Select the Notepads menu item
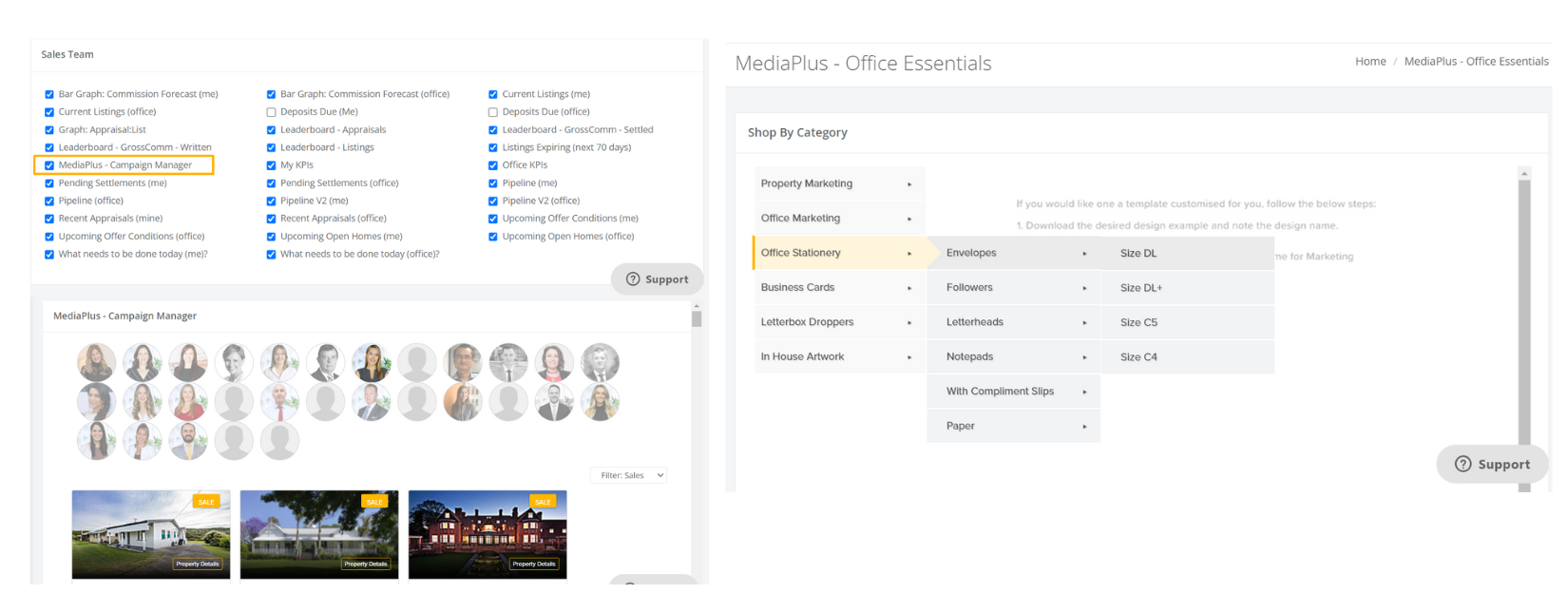The height and width of the screenshot is (594, 1568). (1013, 356)
